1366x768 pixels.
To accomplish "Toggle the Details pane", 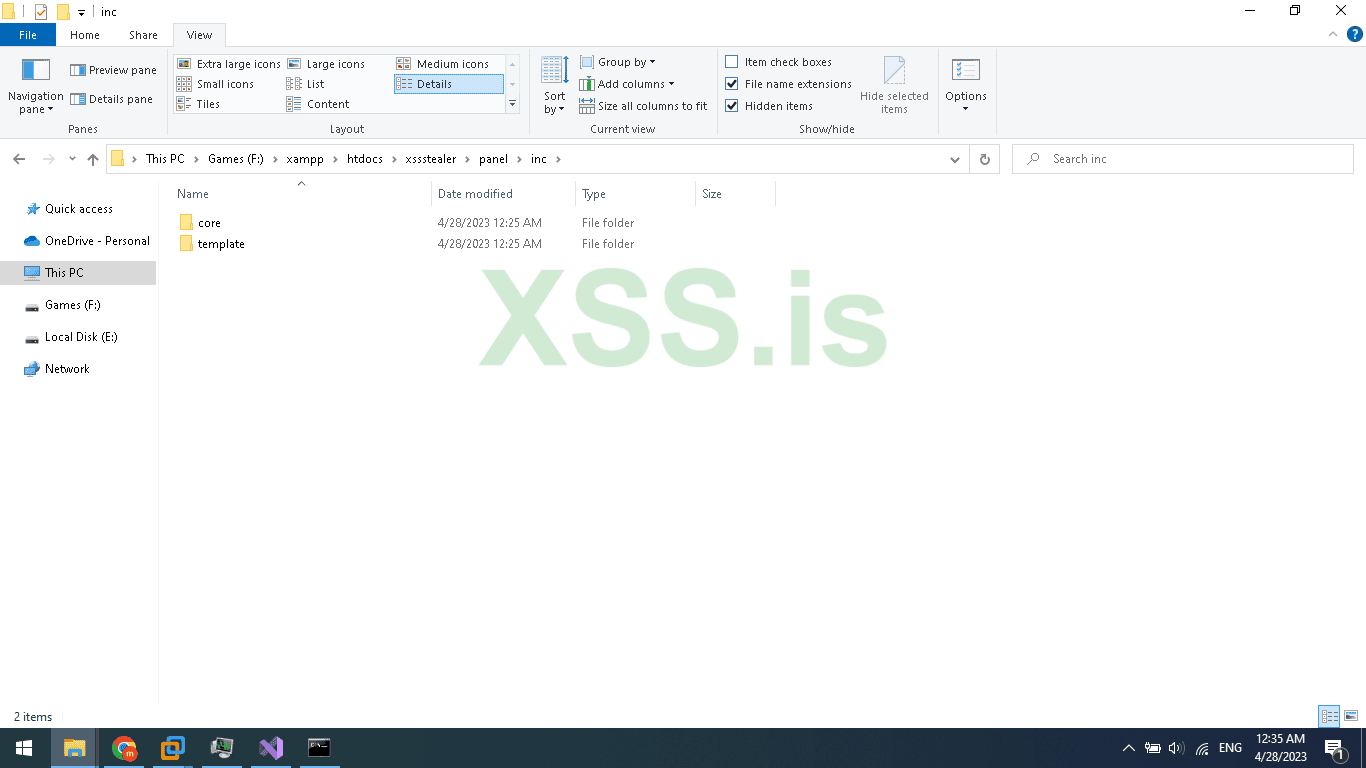I will (112, 99).
